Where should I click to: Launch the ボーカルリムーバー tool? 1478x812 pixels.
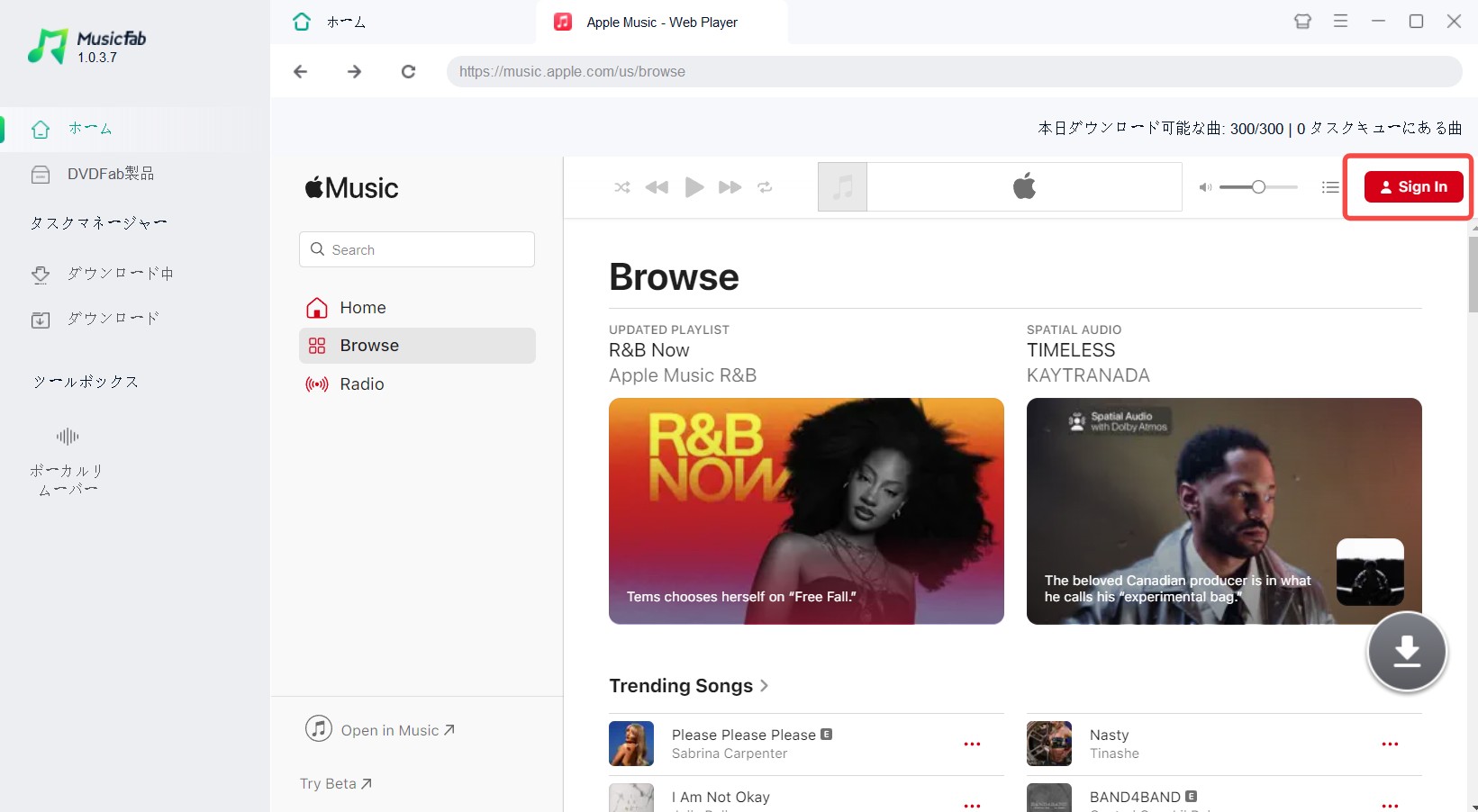click(68, 462)
